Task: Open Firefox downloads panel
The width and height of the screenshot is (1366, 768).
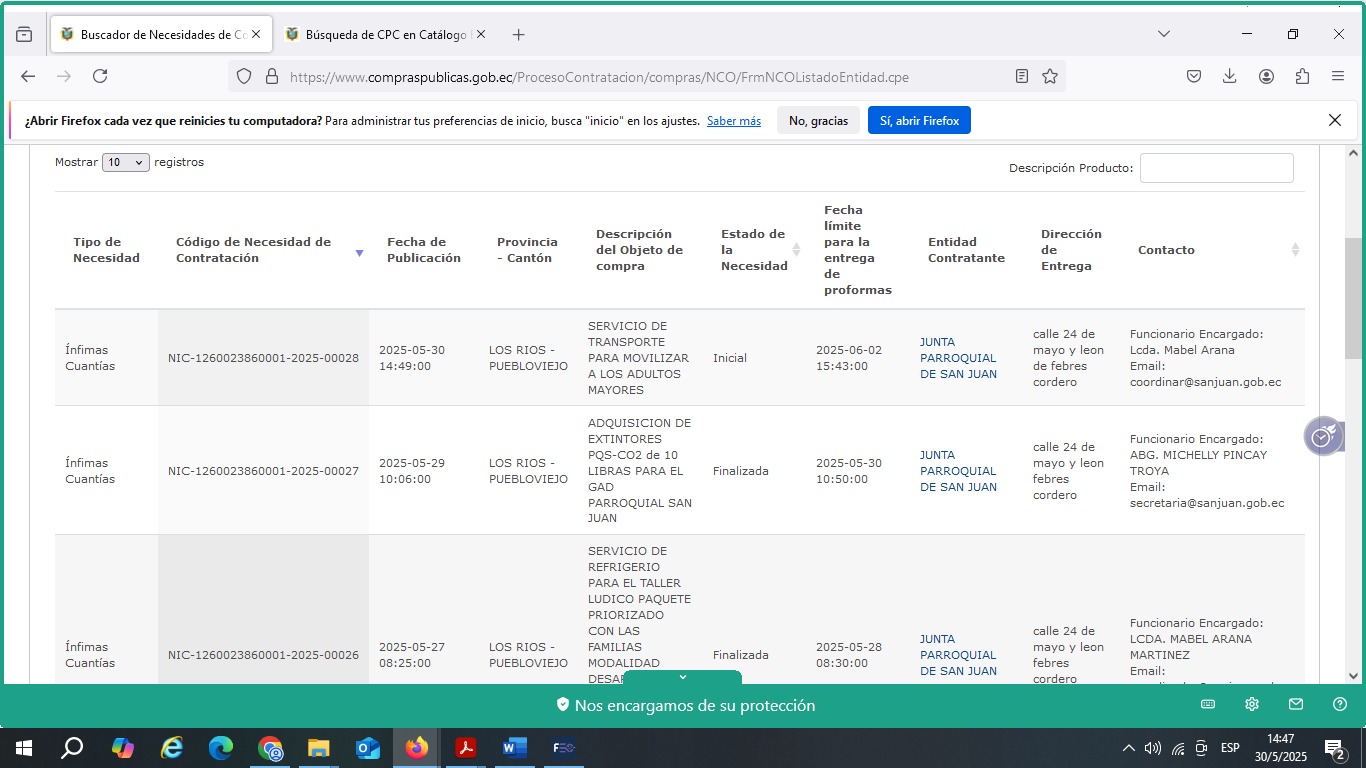Action: coord(1230,76)
